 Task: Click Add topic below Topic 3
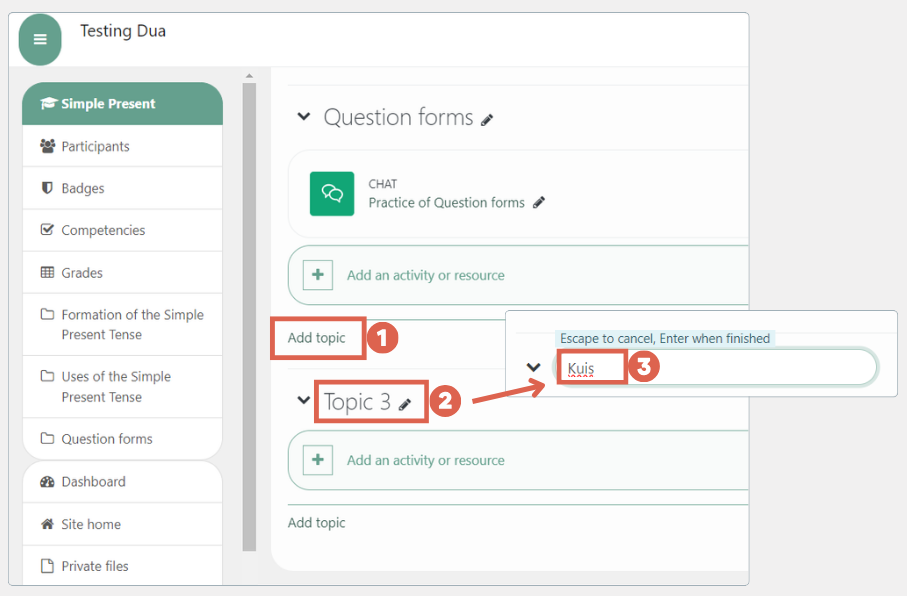316,523
